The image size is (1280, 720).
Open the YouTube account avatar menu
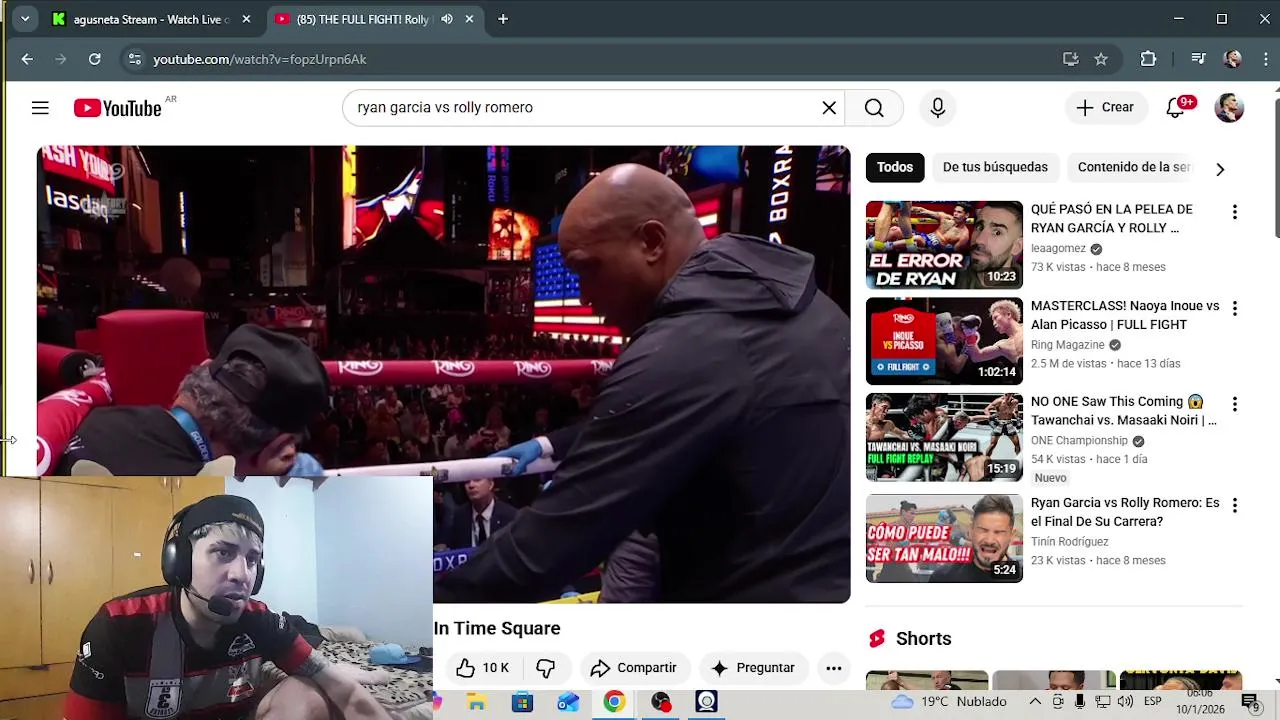[1229, 108]
